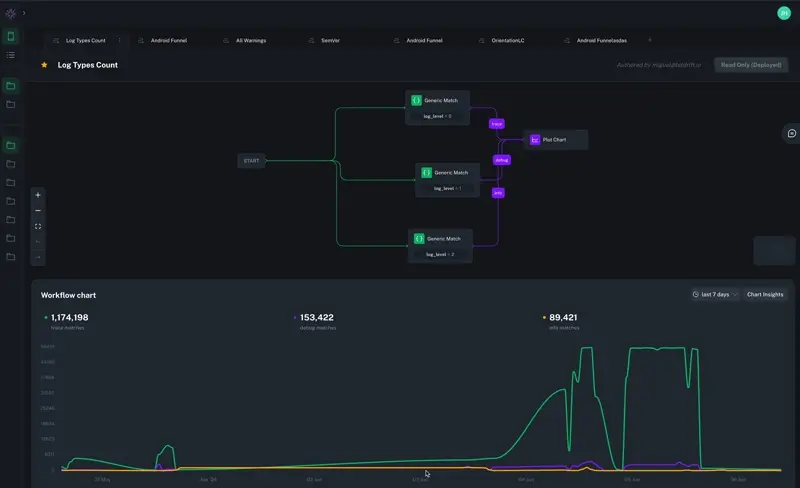Click the Read Only (Deployed) button

pos(750,65)
